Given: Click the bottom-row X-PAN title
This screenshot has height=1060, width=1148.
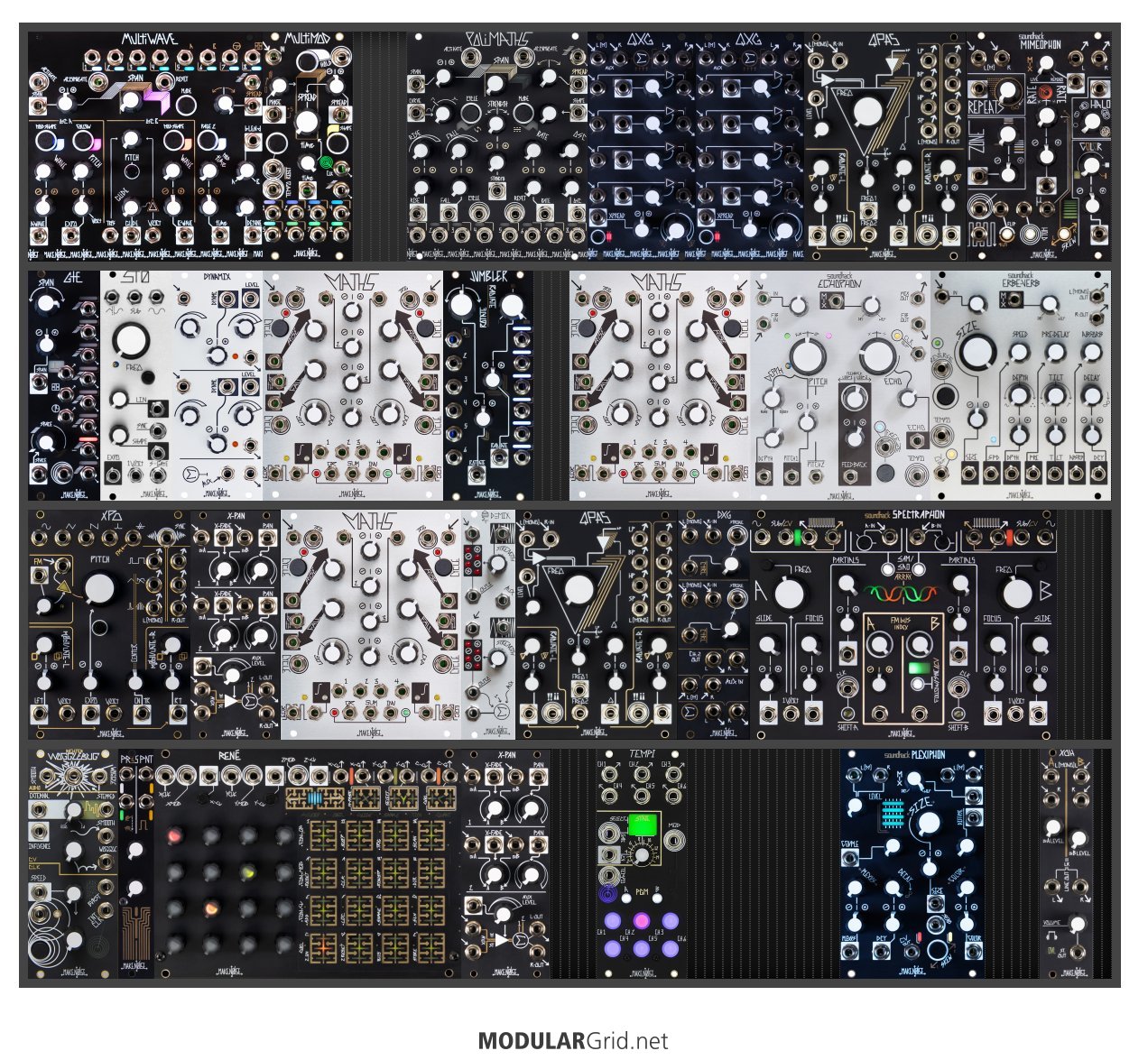Looking at the screenshot, I should tap(507, 754).
